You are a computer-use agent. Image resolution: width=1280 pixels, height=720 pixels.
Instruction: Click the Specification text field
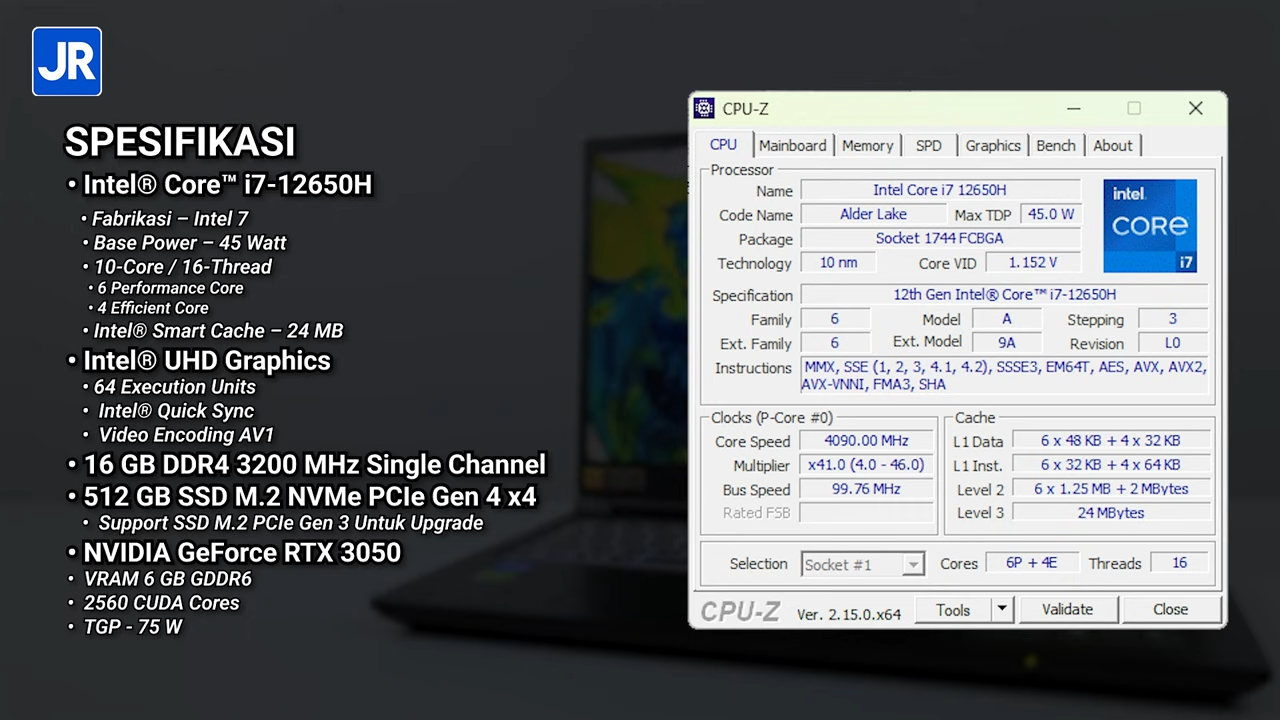pos(1004,295)
